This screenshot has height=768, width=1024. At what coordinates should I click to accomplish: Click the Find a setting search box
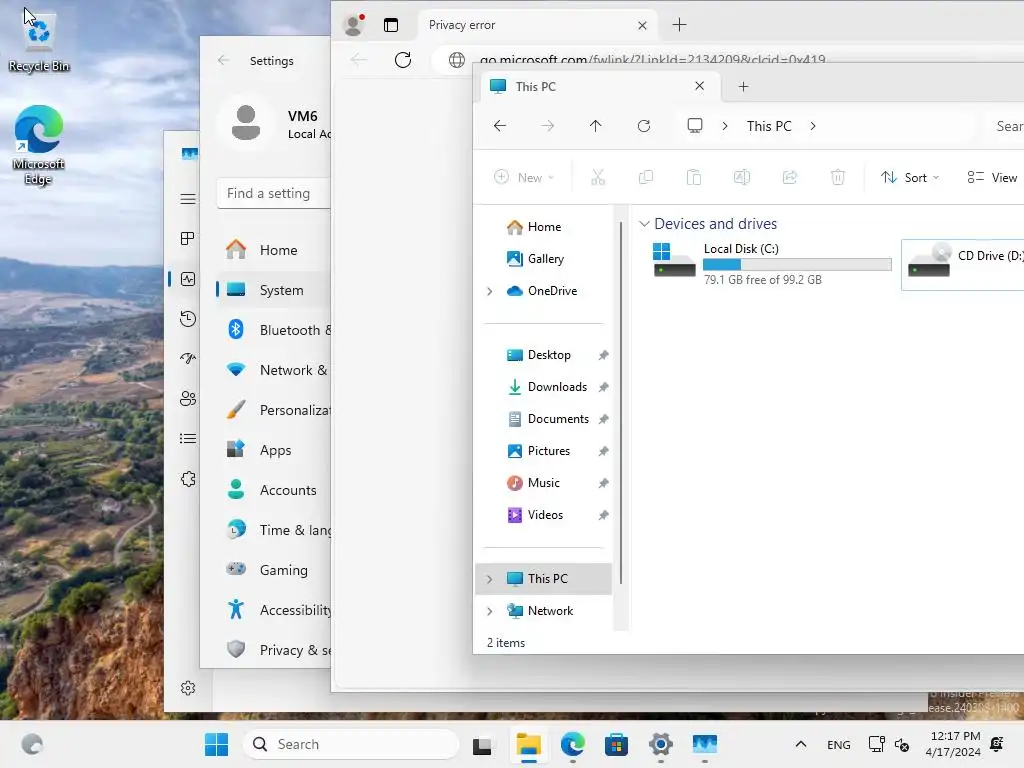274,193
